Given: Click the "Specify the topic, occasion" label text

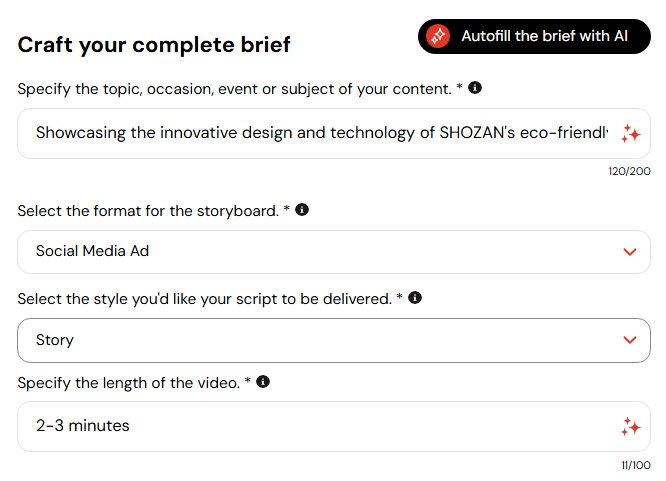Looking at the screenshot, I should coord(234,89).
